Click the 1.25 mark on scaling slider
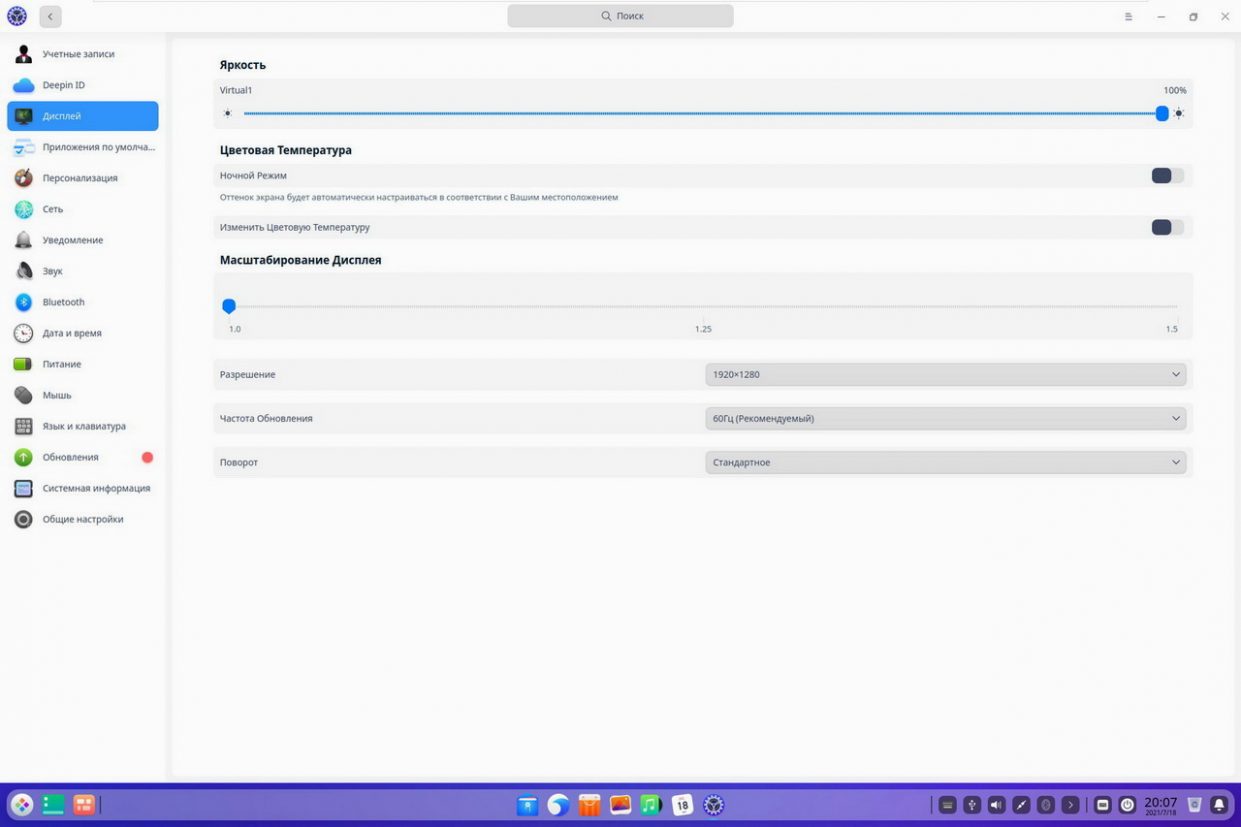 pos(703,308)
